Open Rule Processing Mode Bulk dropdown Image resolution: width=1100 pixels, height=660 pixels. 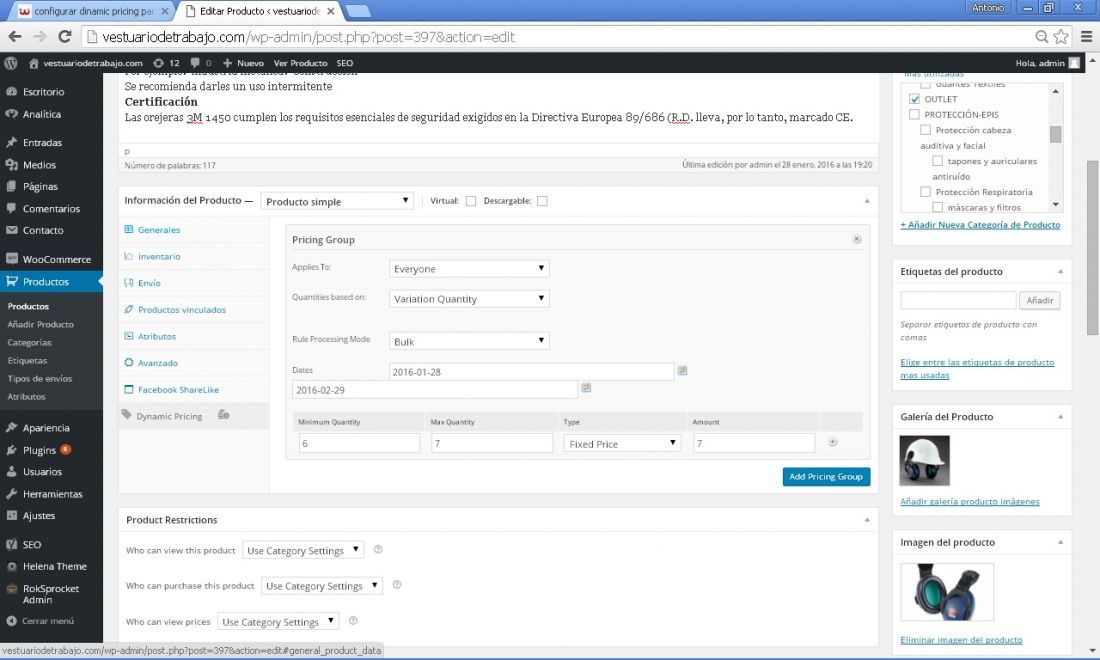[x=469, y=342]
